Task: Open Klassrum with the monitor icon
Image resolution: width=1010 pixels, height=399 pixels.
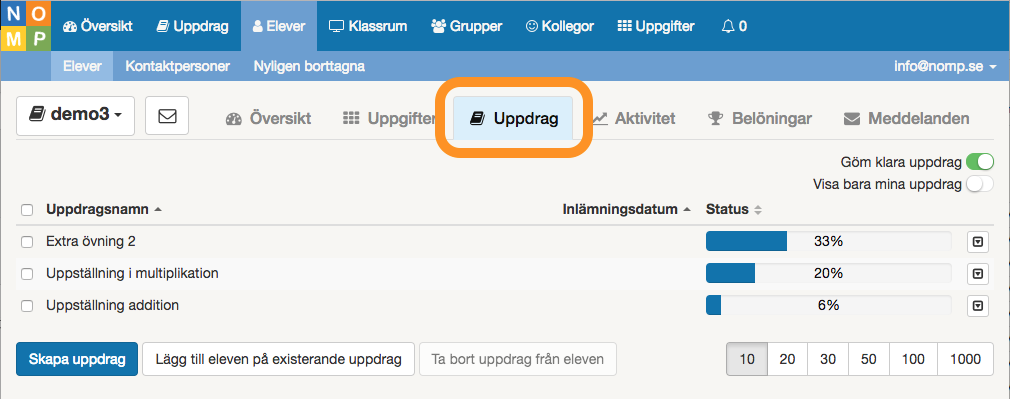Action: 367,26
